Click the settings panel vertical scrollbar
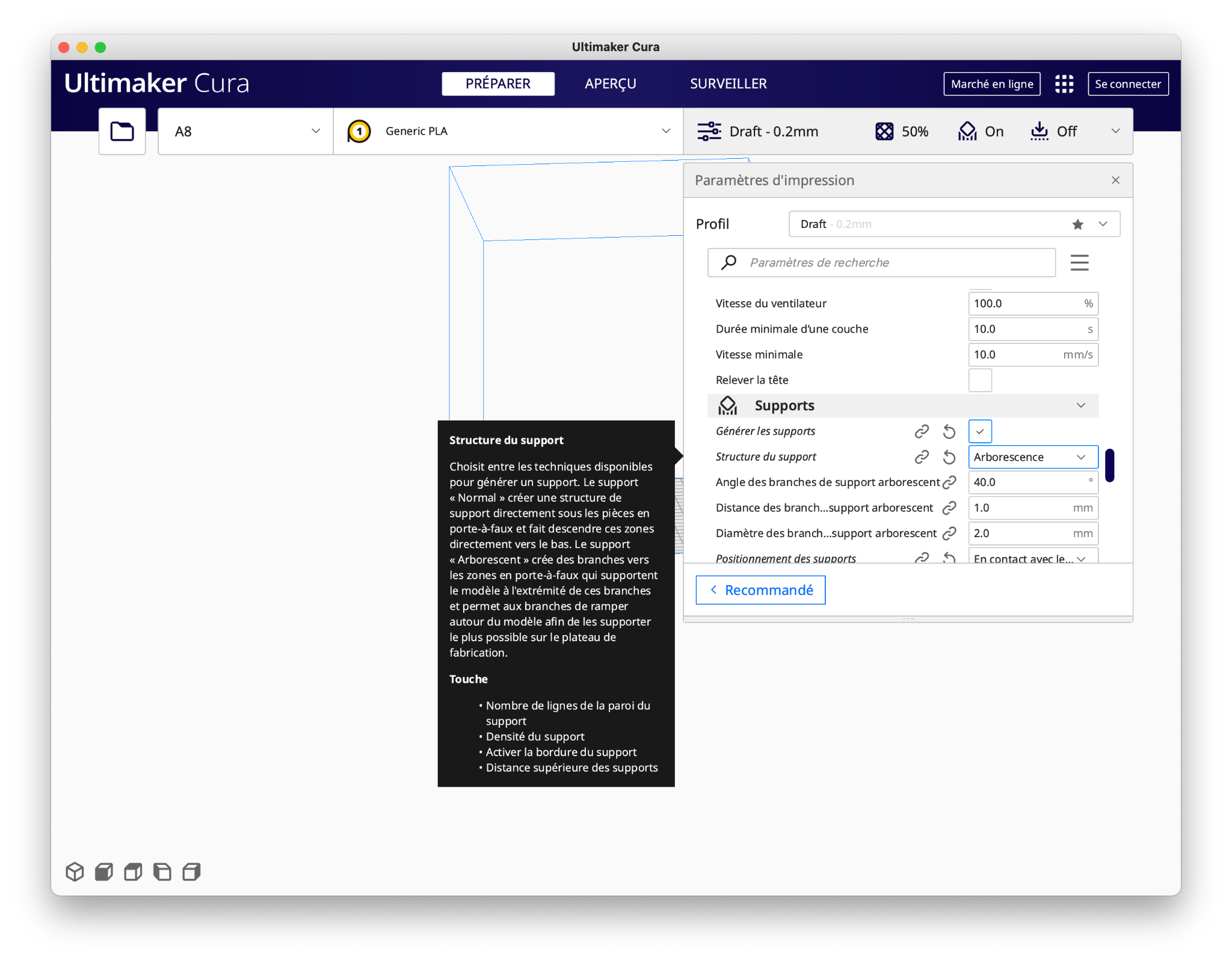 tap(1109, 465)
